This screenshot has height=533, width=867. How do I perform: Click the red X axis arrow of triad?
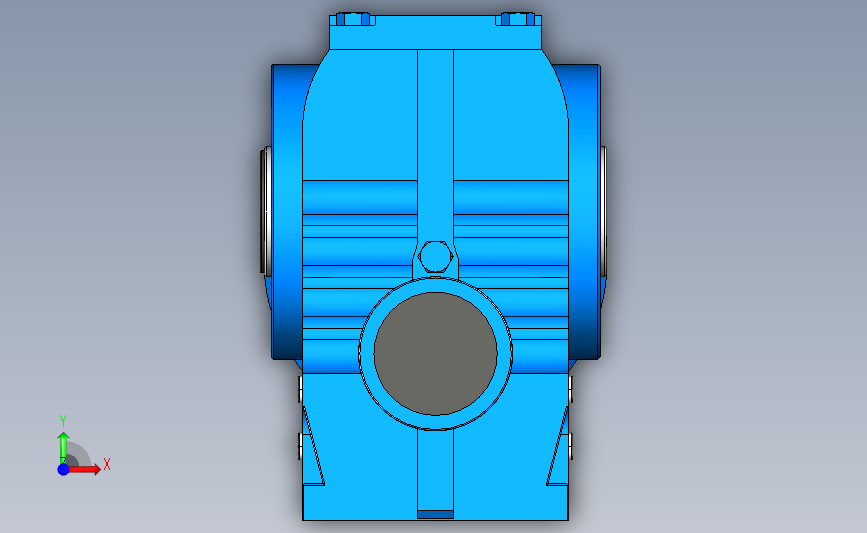pos(86,469)
